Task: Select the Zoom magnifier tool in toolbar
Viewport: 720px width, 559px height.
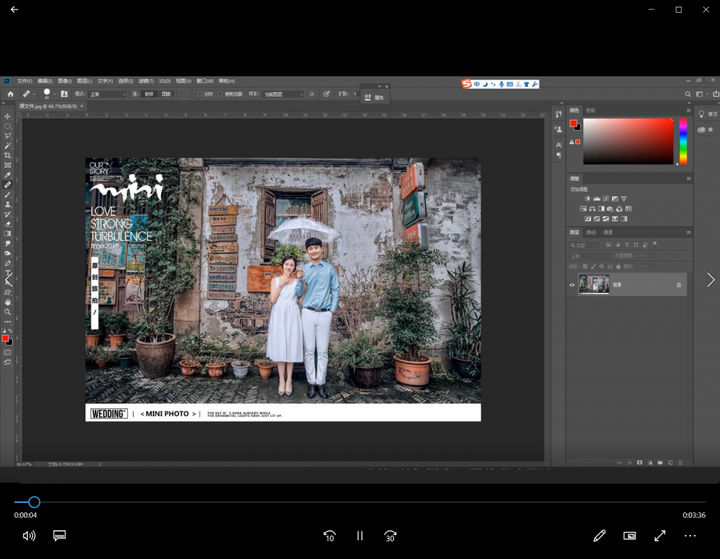Action: [8, 312]
